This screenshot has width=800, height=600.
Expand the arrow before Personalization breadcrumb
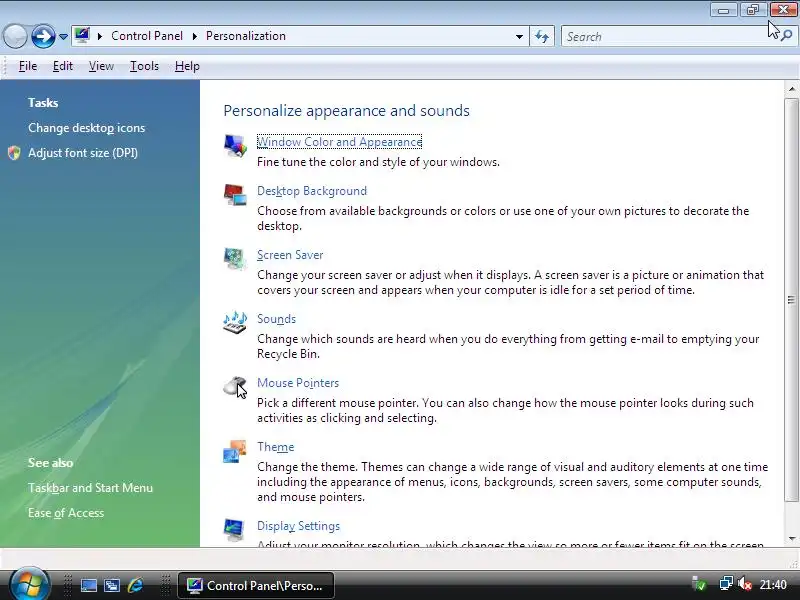click(194, 36)
